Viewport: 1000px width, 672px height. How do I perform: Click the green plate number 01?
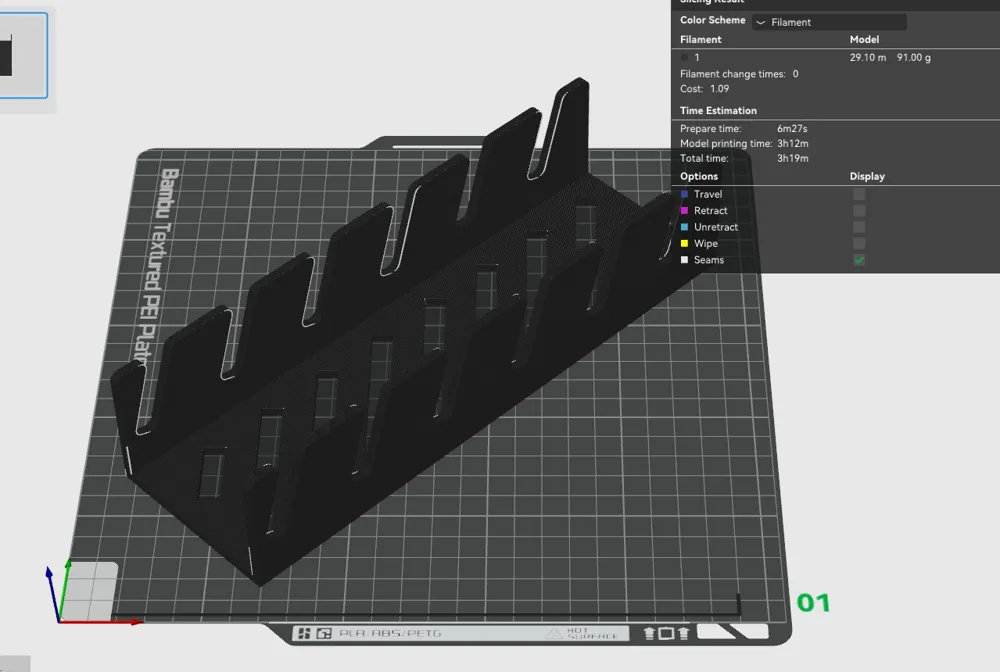tap(813, 603)
